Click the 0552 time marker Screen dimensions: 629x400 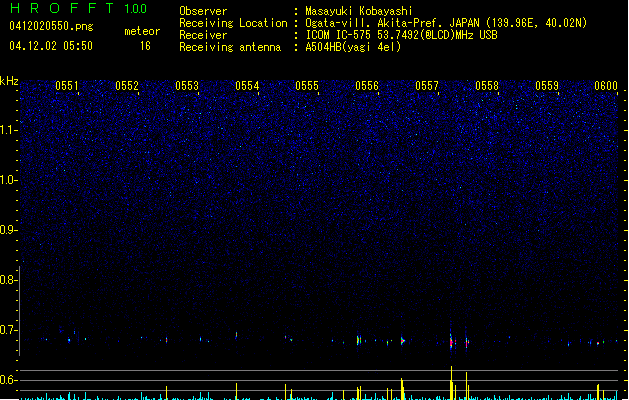point(127,86)
